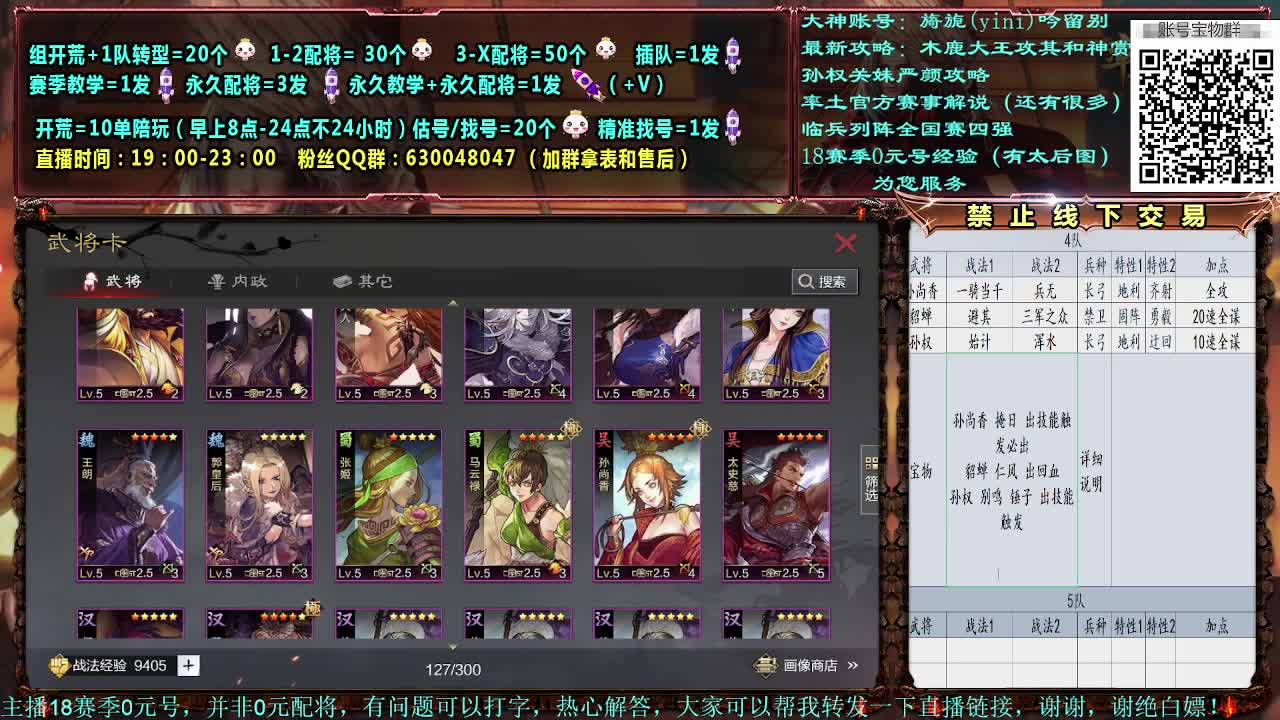Image resolution: width=1280 pixels, height=720 pixels.
Task: Click the 战法经验 gold badge icon
Action: click(x=59, y=665)
